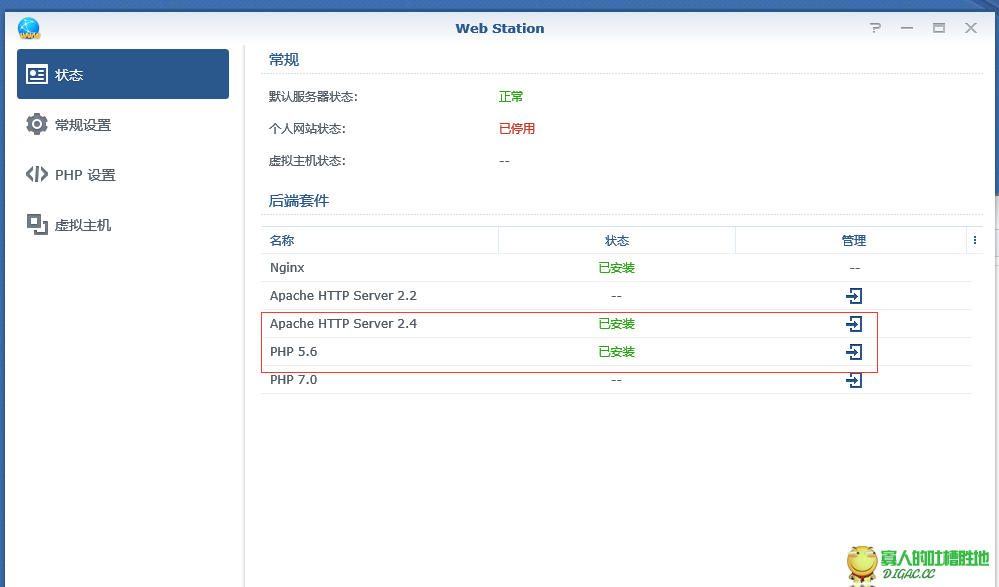999x587 pixels.
Task: Click the 正常 default server status value
Action: tap(511, 96)
